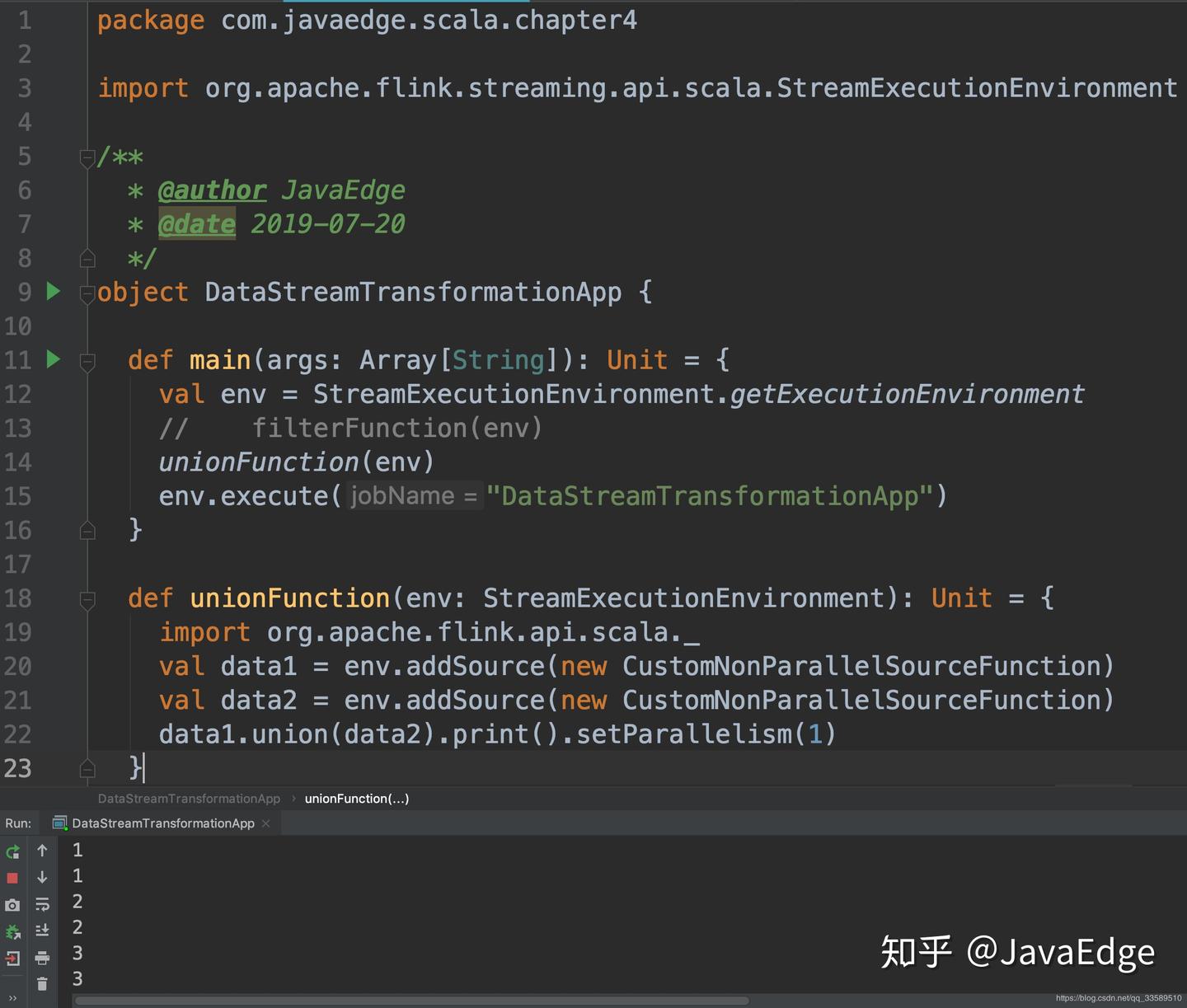Print console output using printer icon
1187x1008 pixels.
point(42,958)
